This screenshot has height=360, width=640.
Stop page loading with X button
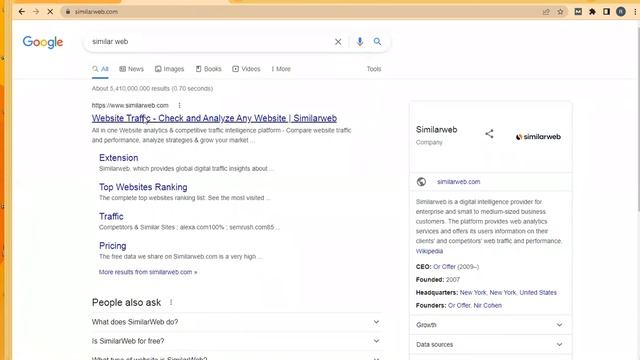[x=50, y=12]
